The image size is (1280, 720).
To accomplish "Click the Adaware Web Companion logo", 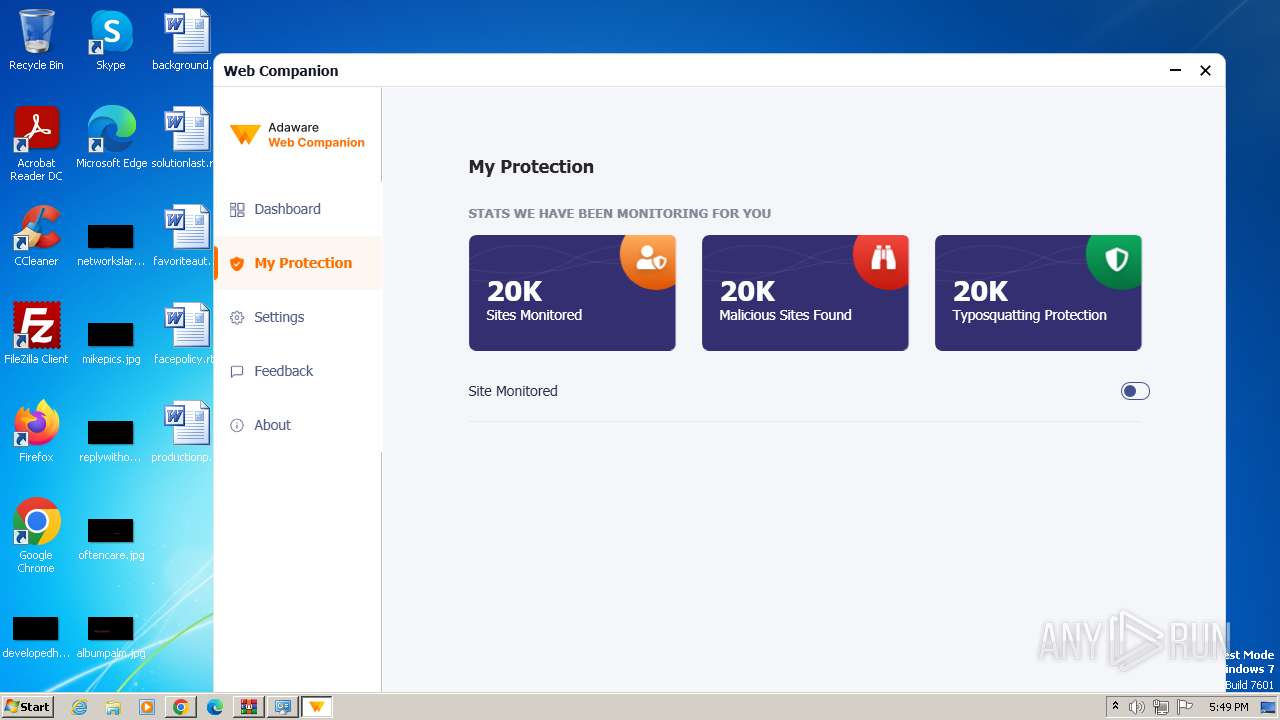I will [297, 135].
